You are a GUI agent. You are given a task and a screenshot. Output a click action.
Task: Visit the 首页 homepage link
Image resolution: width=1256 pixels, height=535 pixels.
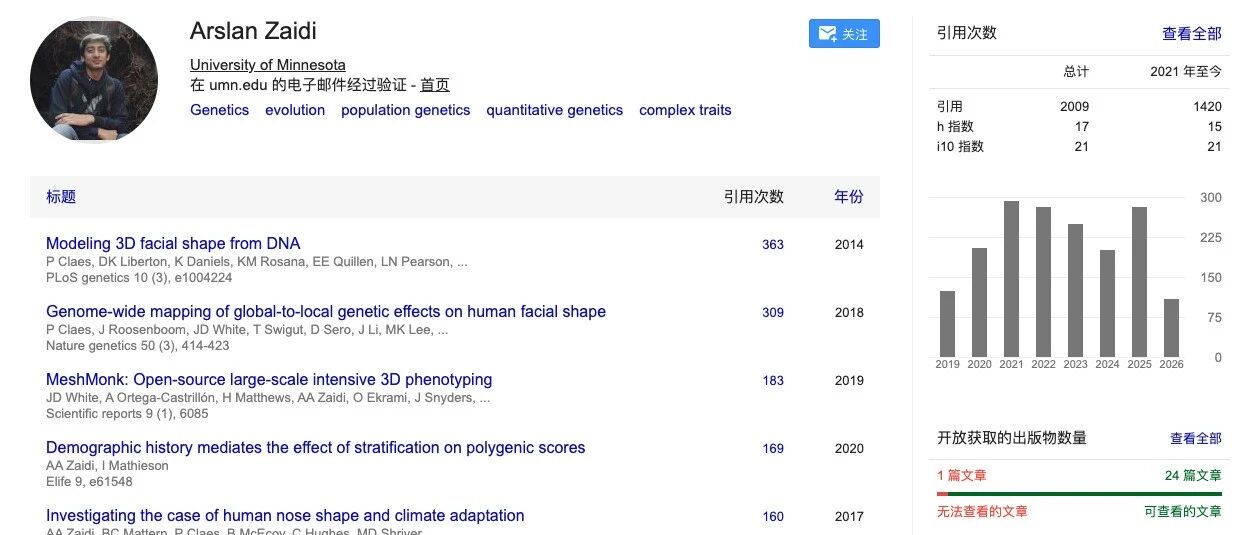pos(435,85)
